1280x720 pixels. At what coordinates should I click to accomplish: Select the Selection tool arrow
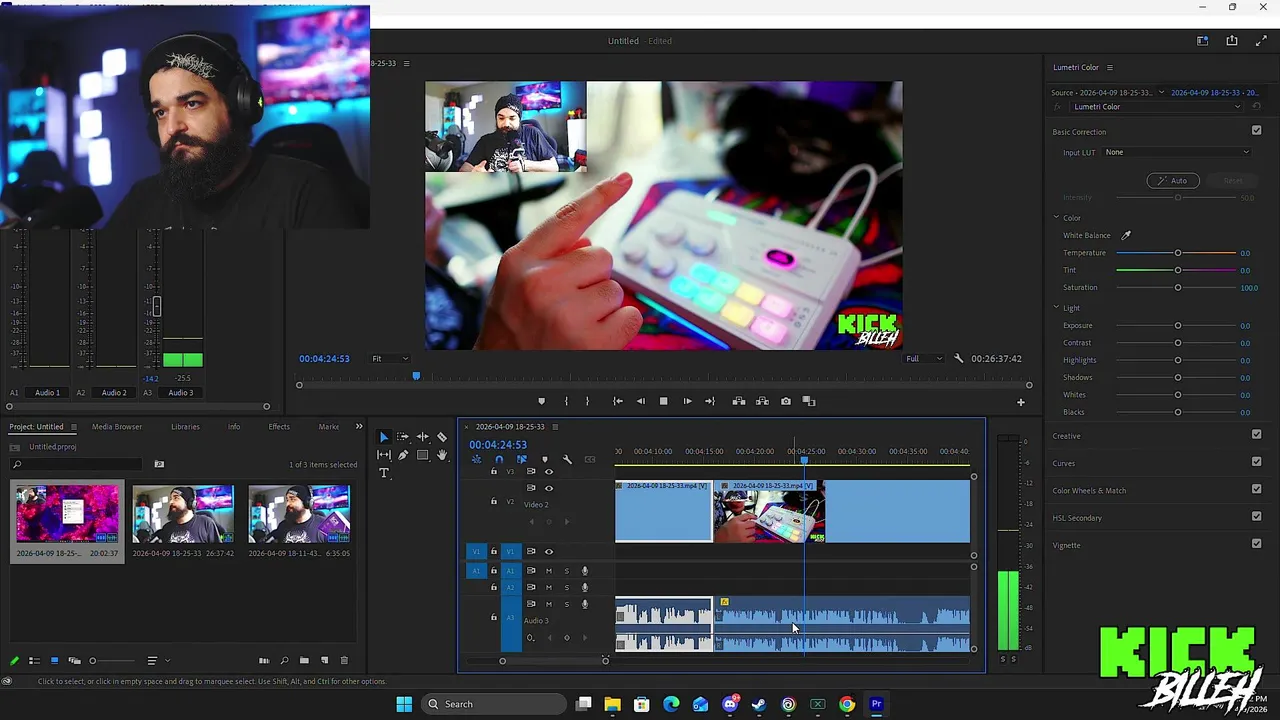pyautogui.click(x=383, y=437)
